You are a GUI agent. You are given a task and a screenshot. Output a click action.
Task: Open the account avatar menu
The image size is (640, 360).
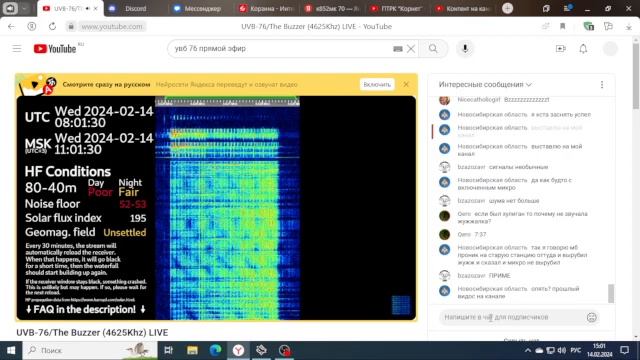coord(610,49)
